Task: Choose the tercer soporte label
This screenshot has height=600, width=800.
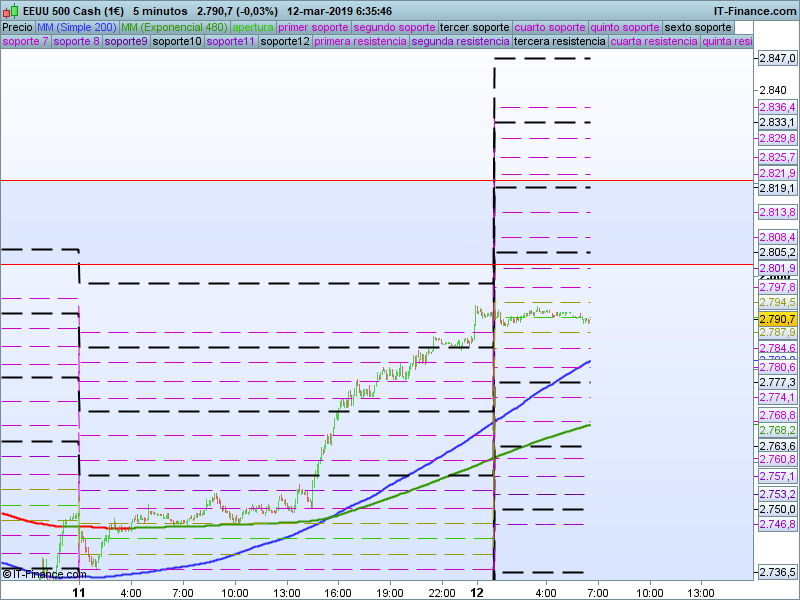Action: coord(475,27)
